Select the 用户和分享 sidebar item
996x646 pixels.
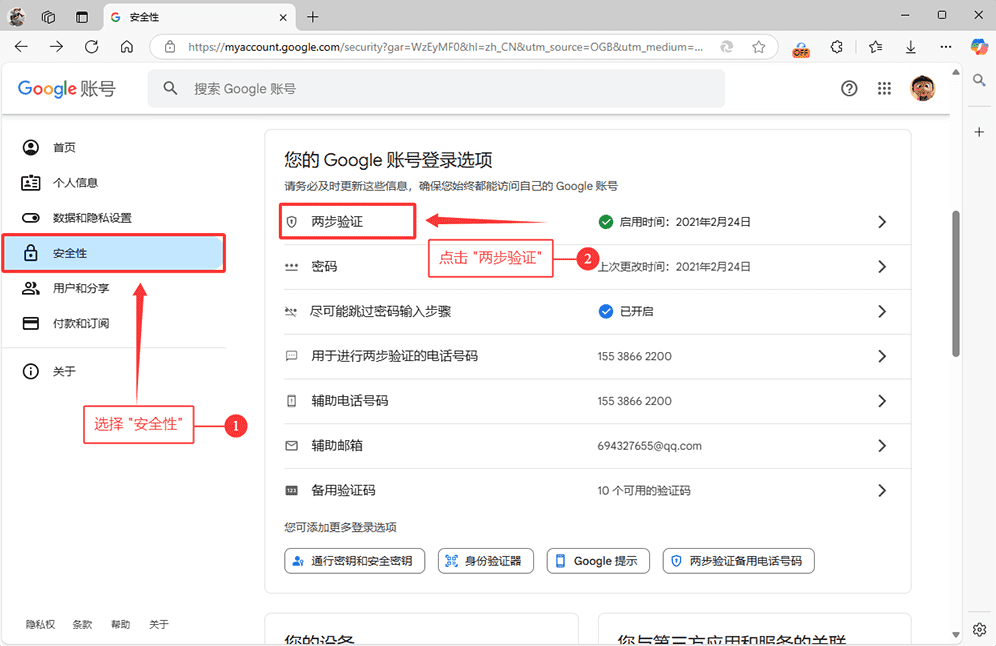pos(113,288)
